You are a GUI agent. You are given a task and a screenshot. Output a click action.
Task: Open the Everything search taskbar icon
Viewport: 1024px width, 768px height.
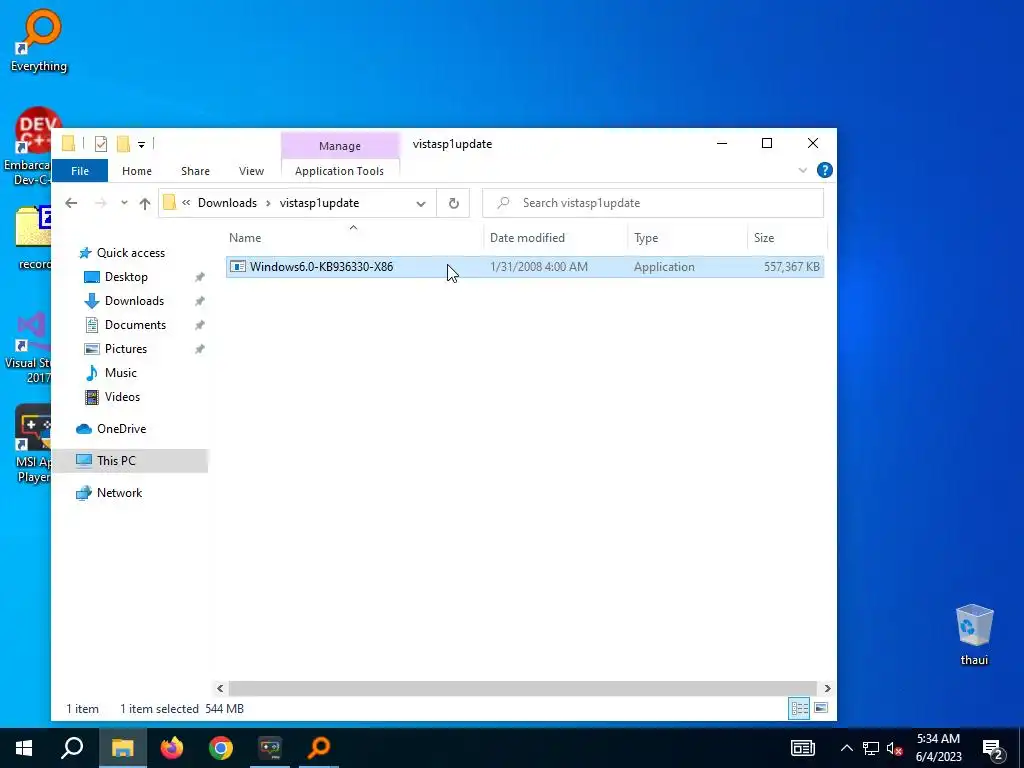319,748
